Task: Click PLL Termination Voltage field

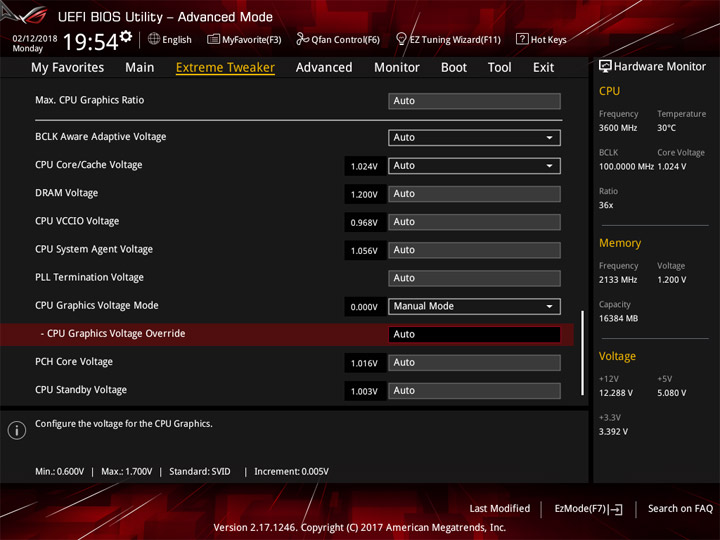Action: [x=474, y=278]
